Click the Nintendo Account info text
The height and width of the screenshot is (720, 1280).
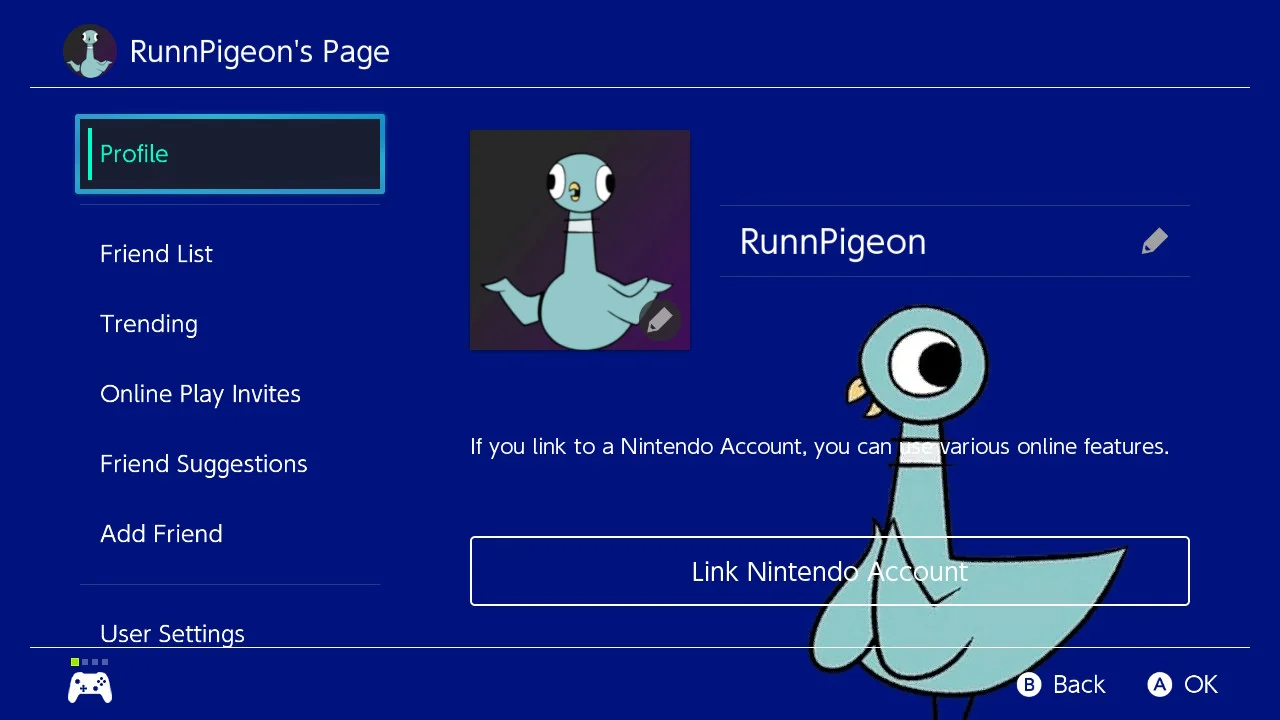pyautogui.click(x=820, y=446)
